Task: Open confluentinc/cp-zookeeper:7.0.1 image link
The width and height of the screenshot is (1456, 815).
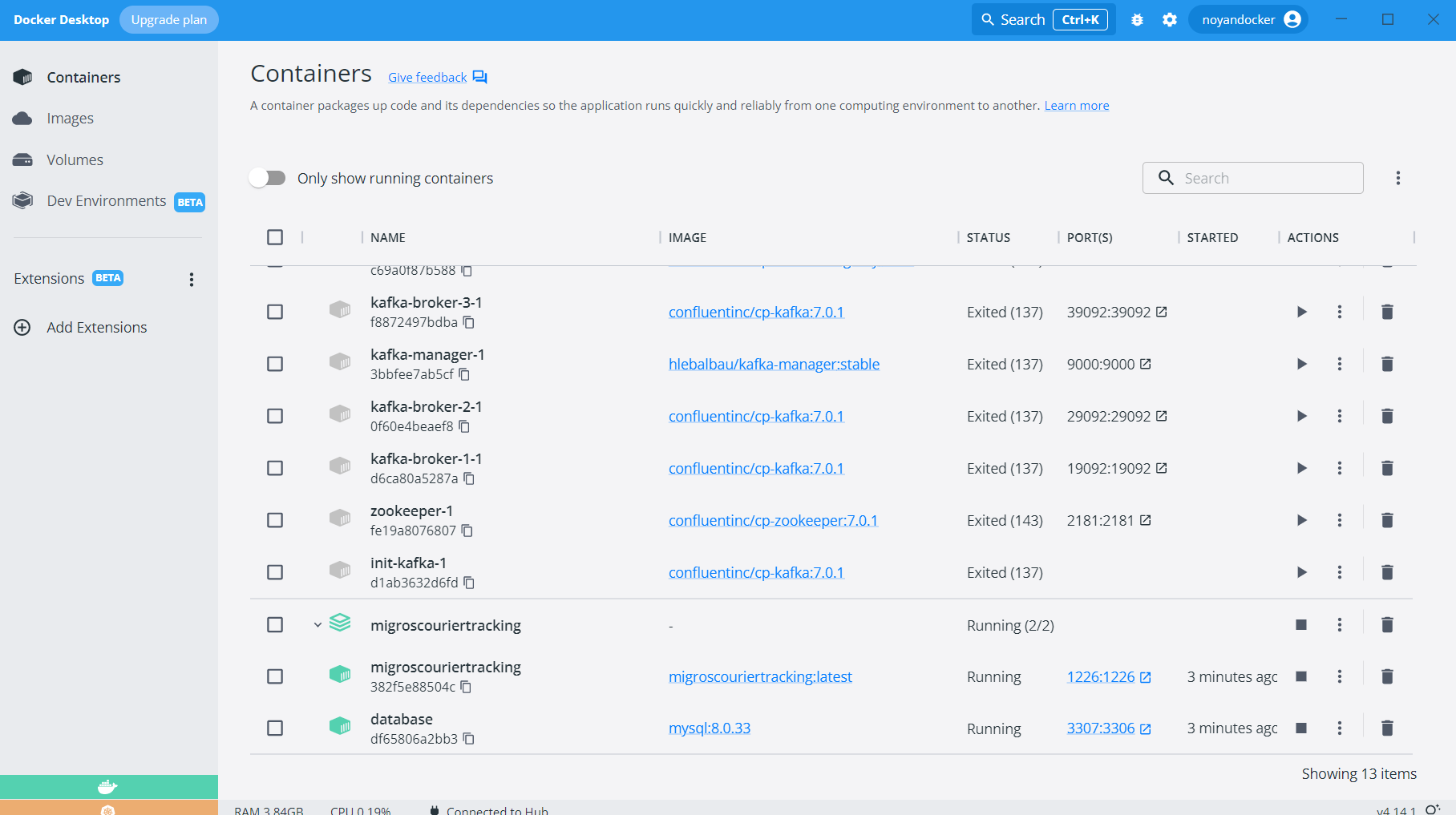Action: (773, 520)
